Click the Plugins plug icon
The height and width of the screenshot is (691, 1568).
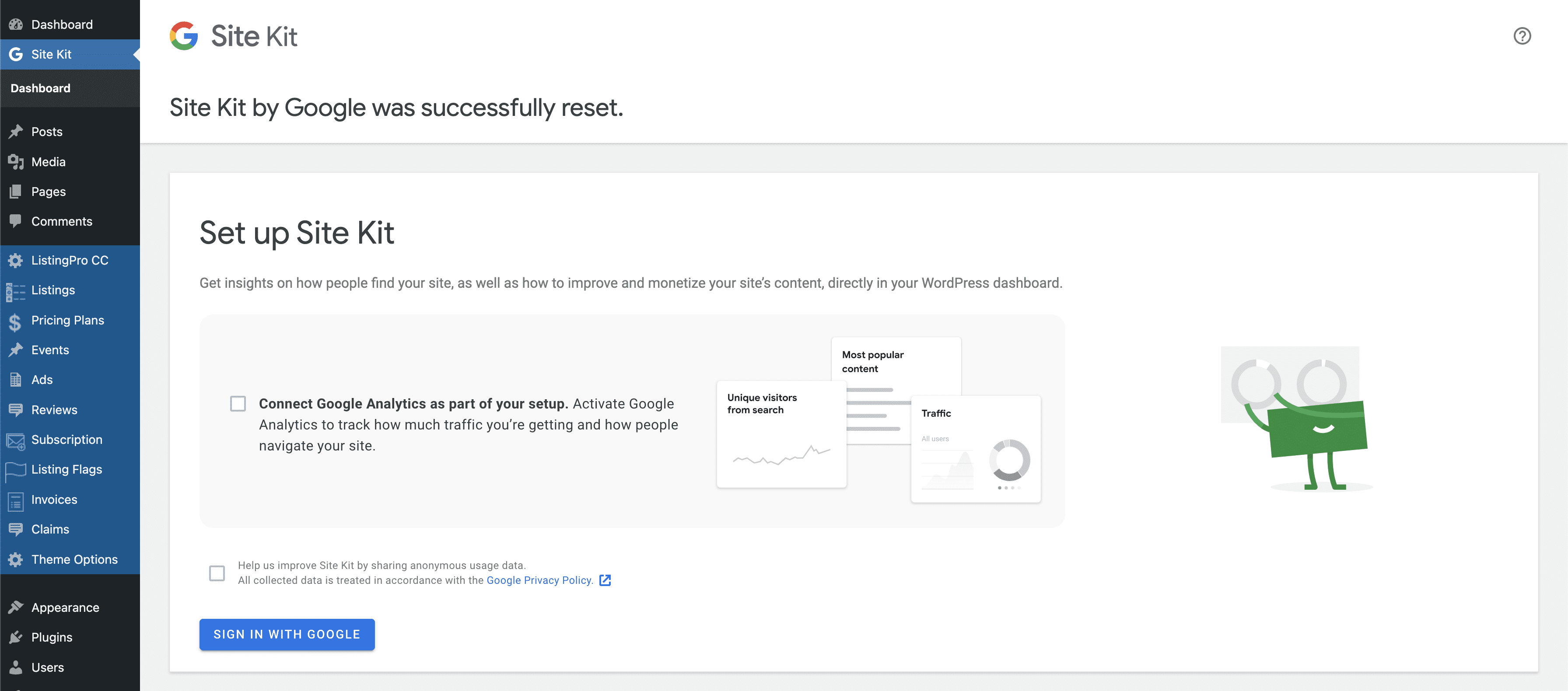click(16, 638)
